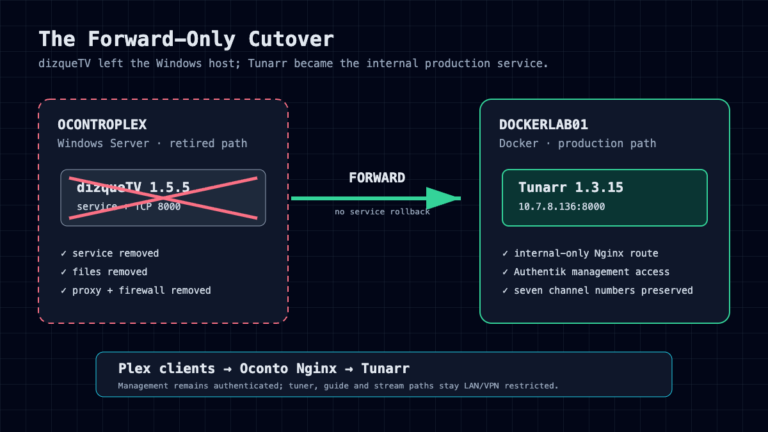Click the Tunarr 1.3.15 box title

point(571,187)
